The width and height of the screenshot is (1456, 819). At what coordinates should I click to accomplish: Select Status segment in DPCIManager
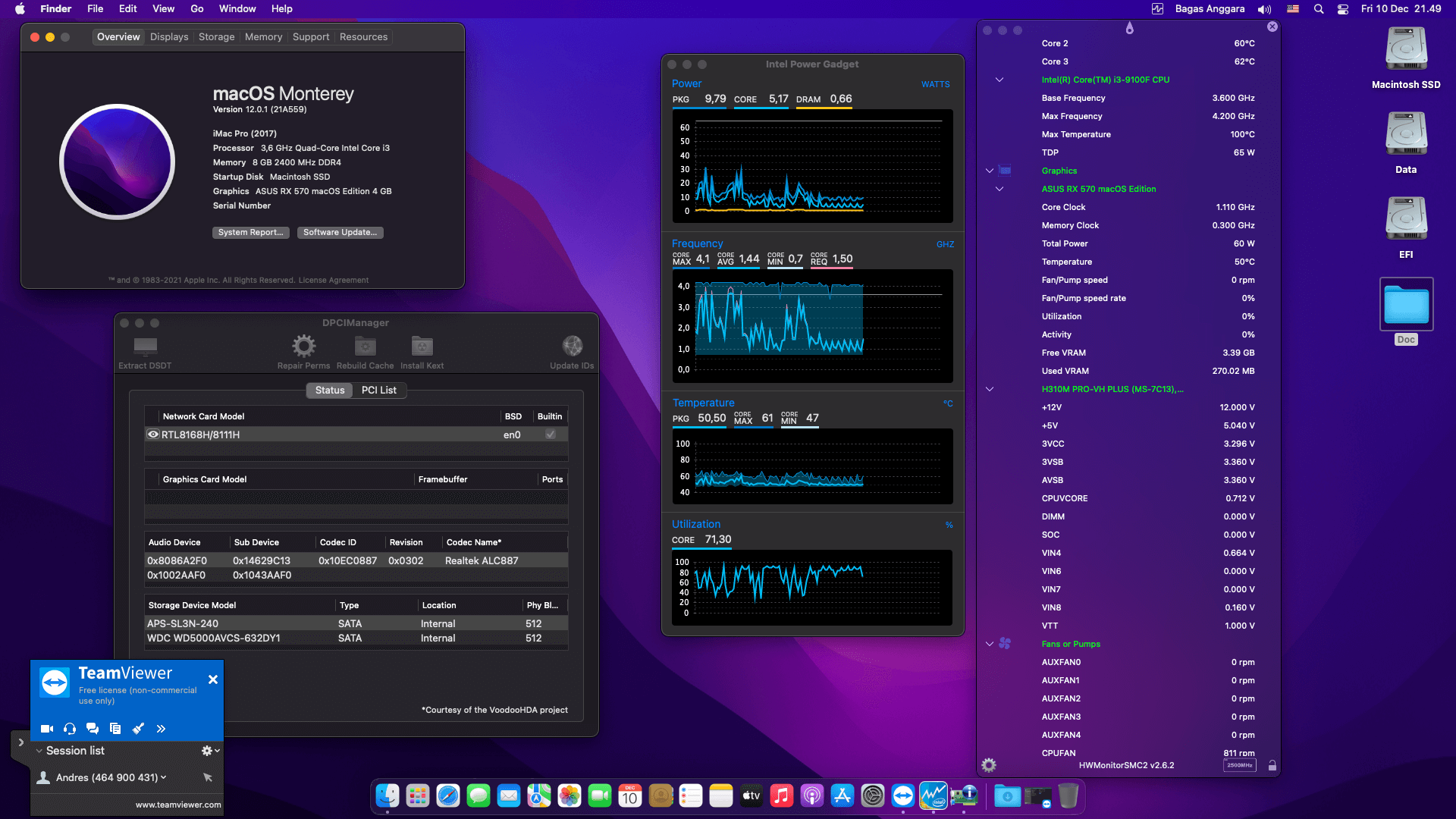click(x=330, y=390)
